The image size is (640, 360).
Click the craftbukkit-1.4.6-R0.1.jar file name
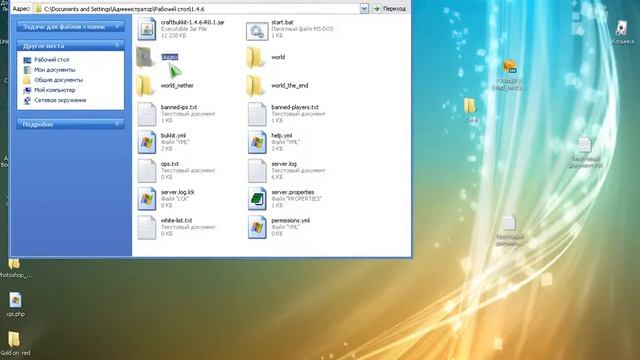193,22
